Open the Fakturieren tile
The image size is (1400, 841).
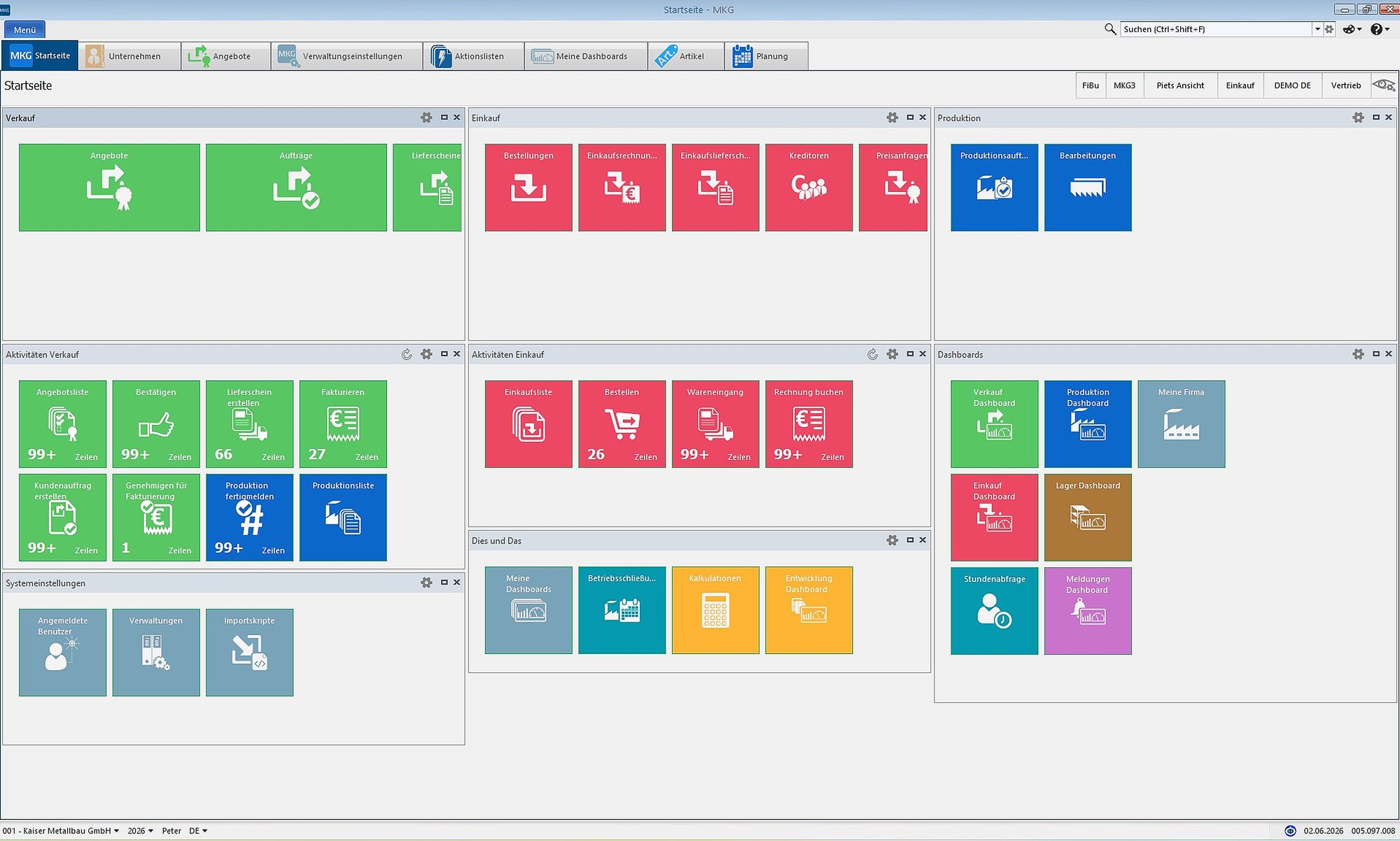(343, 424)
